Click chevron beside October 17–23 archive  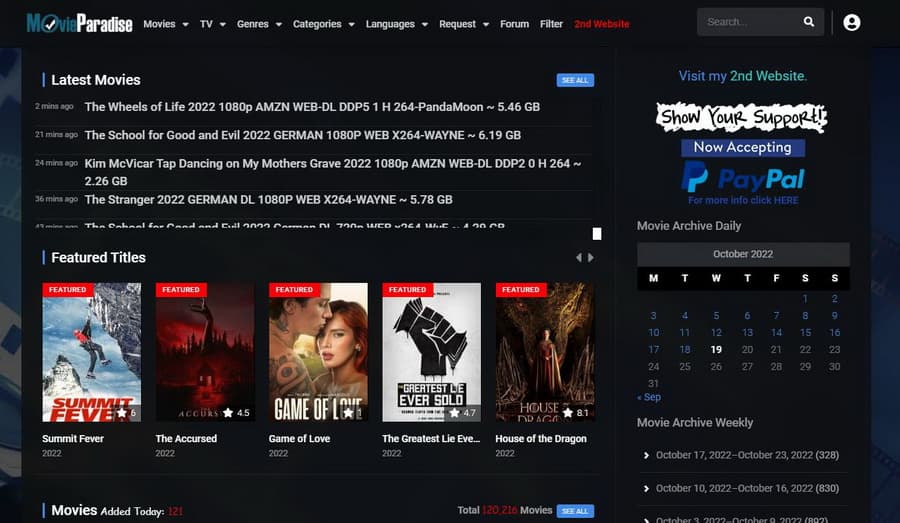(646, 455)
